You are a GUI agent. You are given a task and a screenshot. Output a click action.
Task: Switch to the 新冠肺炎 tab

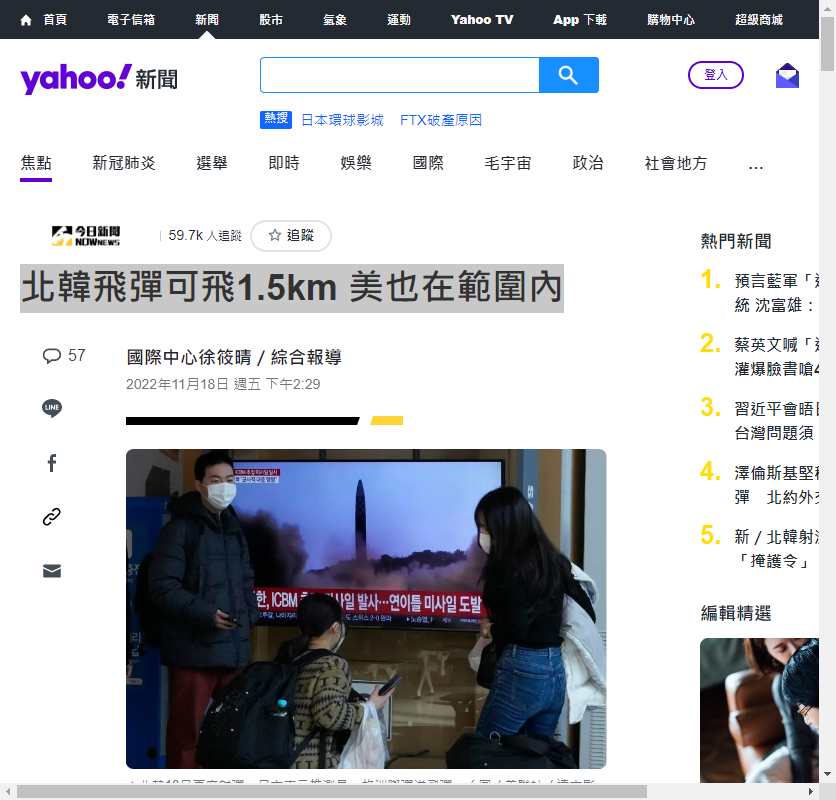pyautogui.click(x=124, y=163)
